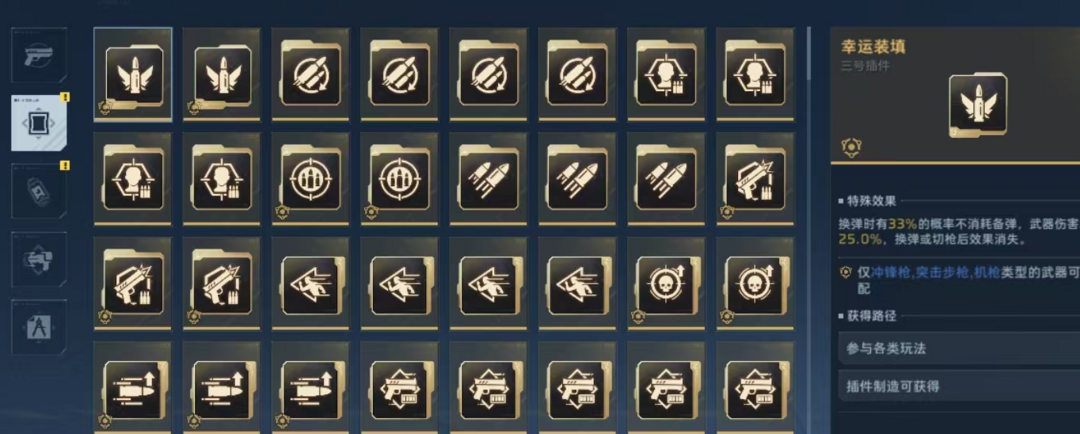Open the sidebar category with the grenade-like icon
The width and height of the screenshot is (1080, 434).
[39, 191]
